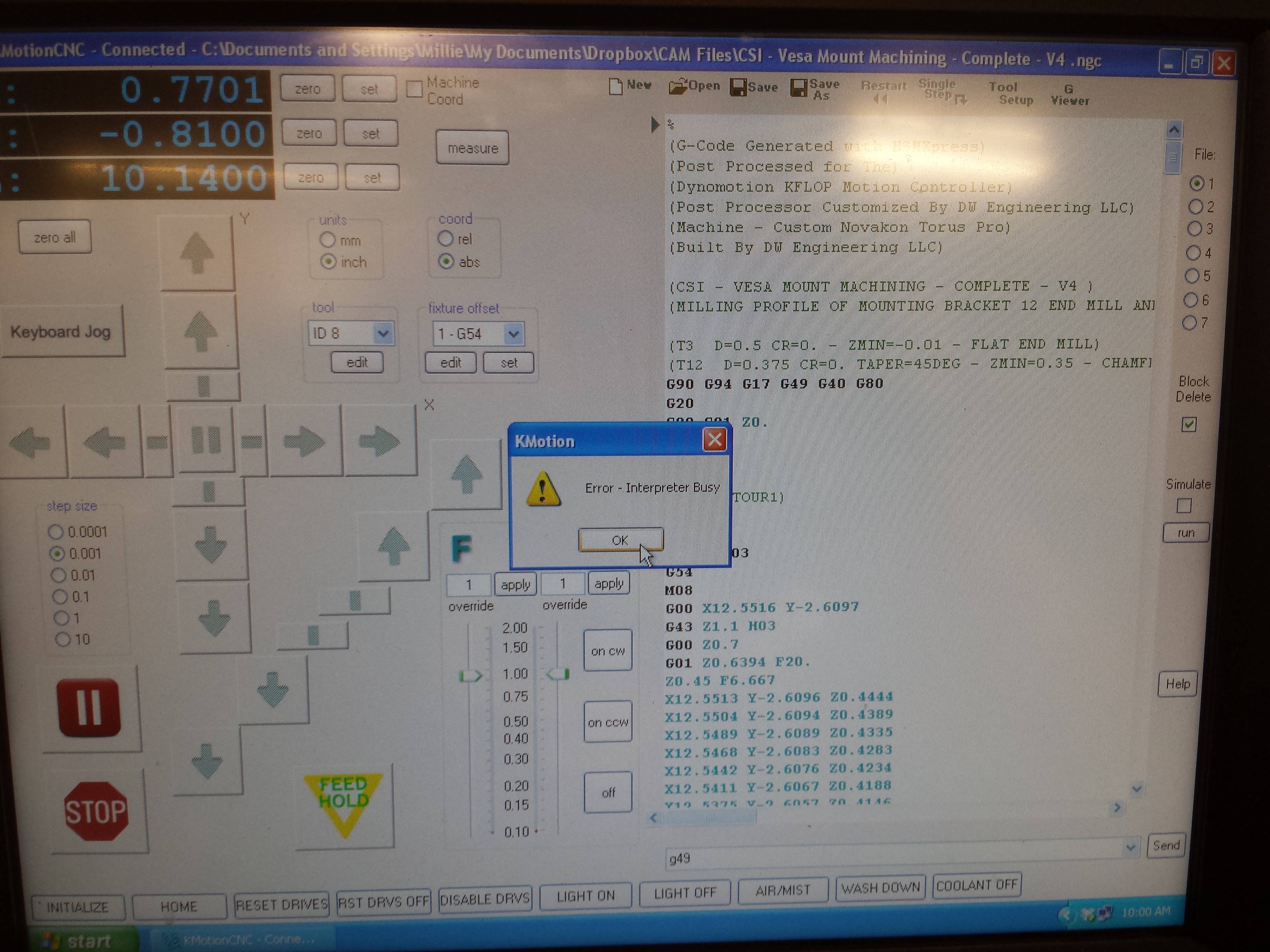Viewport: 1270px width, 952px height.
Task: Click the Save disk toolbar icon
Action: [738, 88]
